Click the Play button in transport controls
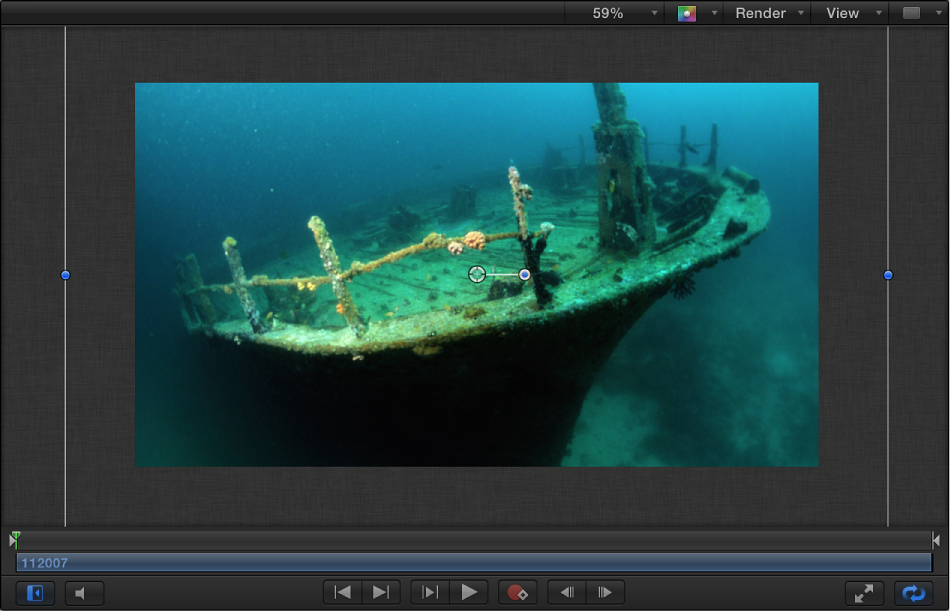 469,592
